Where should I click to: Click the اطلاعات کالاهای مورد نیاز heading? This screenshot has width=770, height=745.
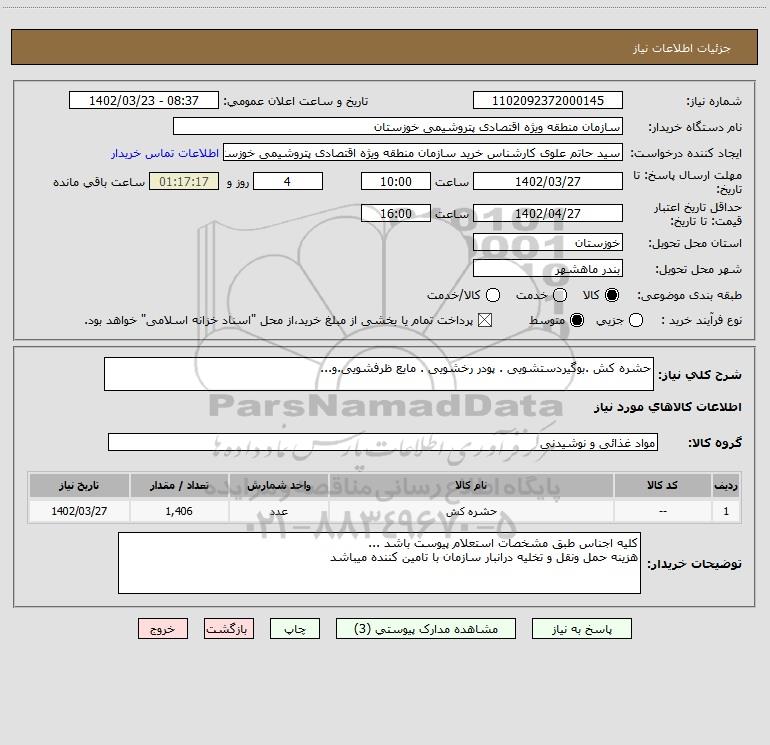(x=667, y=407)
